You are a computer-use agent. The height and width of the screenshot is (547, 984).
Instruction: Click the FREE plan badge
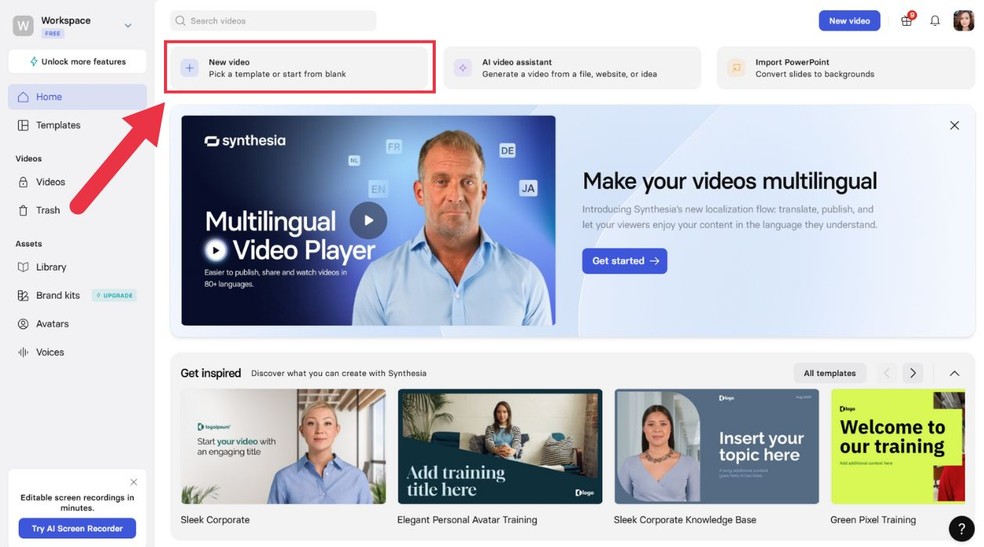click(x=53, y=33)
